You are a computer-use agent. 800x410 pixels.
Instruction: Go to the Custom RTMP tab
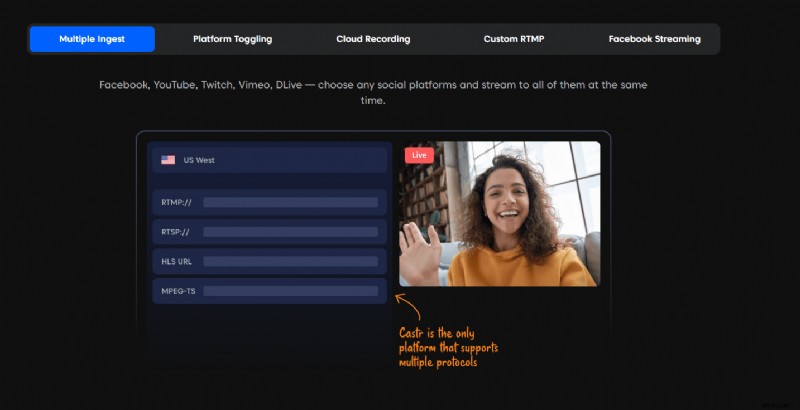click(x=514, y=39)
